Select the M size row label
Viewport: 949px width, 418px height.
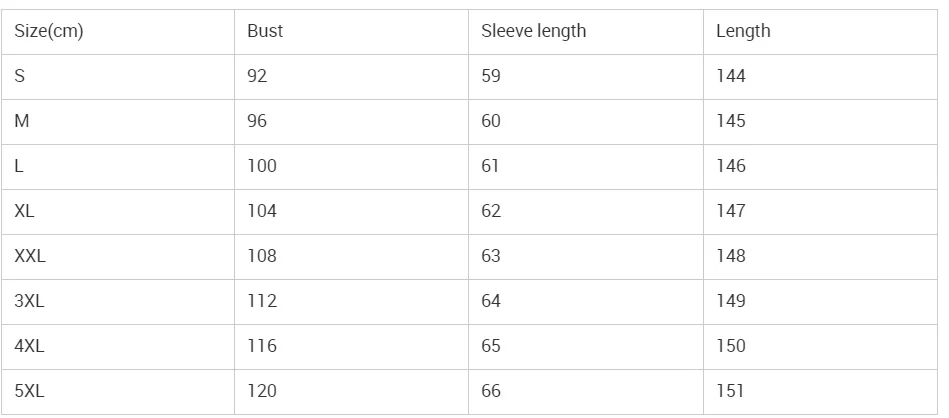pyautogui.click(x=21, y=121)
